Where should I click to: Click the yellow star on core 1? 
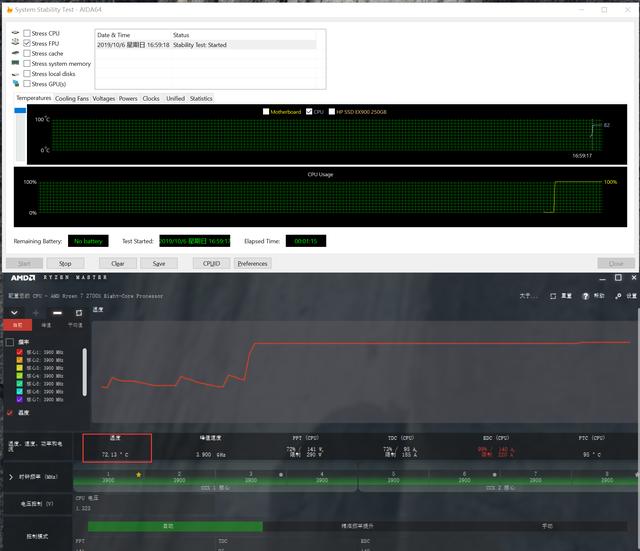pos(138,474)
